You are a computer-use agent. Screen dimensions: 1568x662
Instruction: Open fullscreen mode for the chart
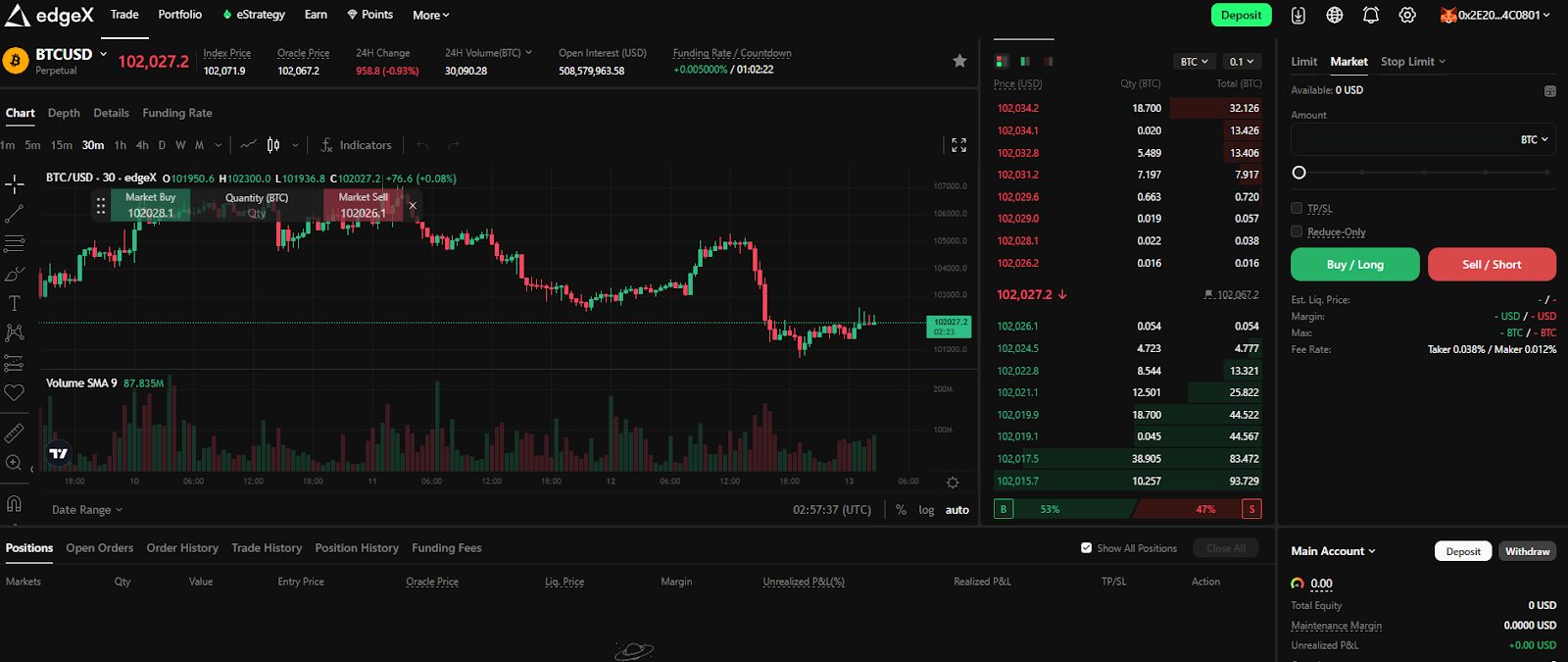958,145
